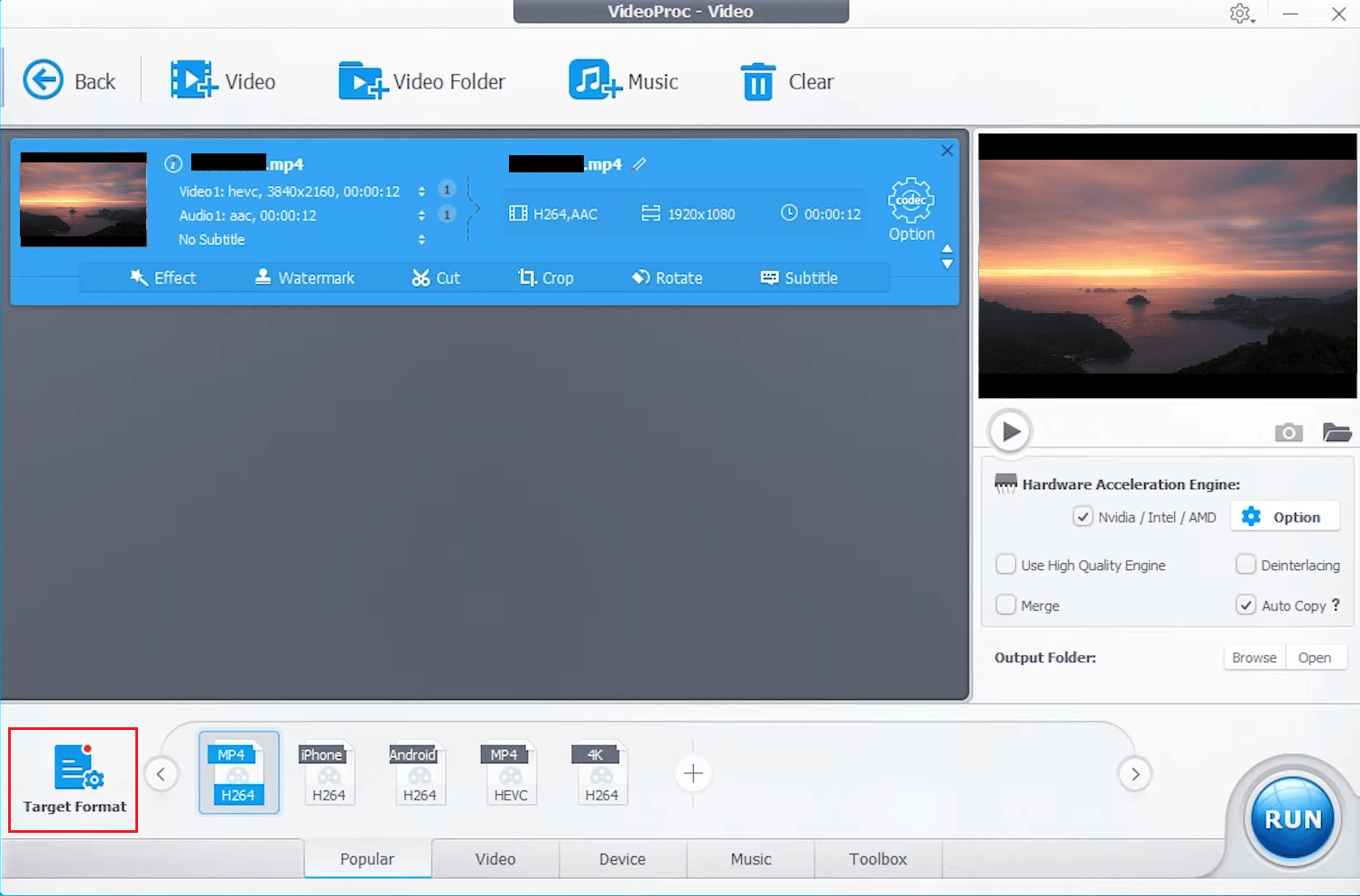Open the Cut tool
This screenshot has height=896, width=1360.
(436, 278)
